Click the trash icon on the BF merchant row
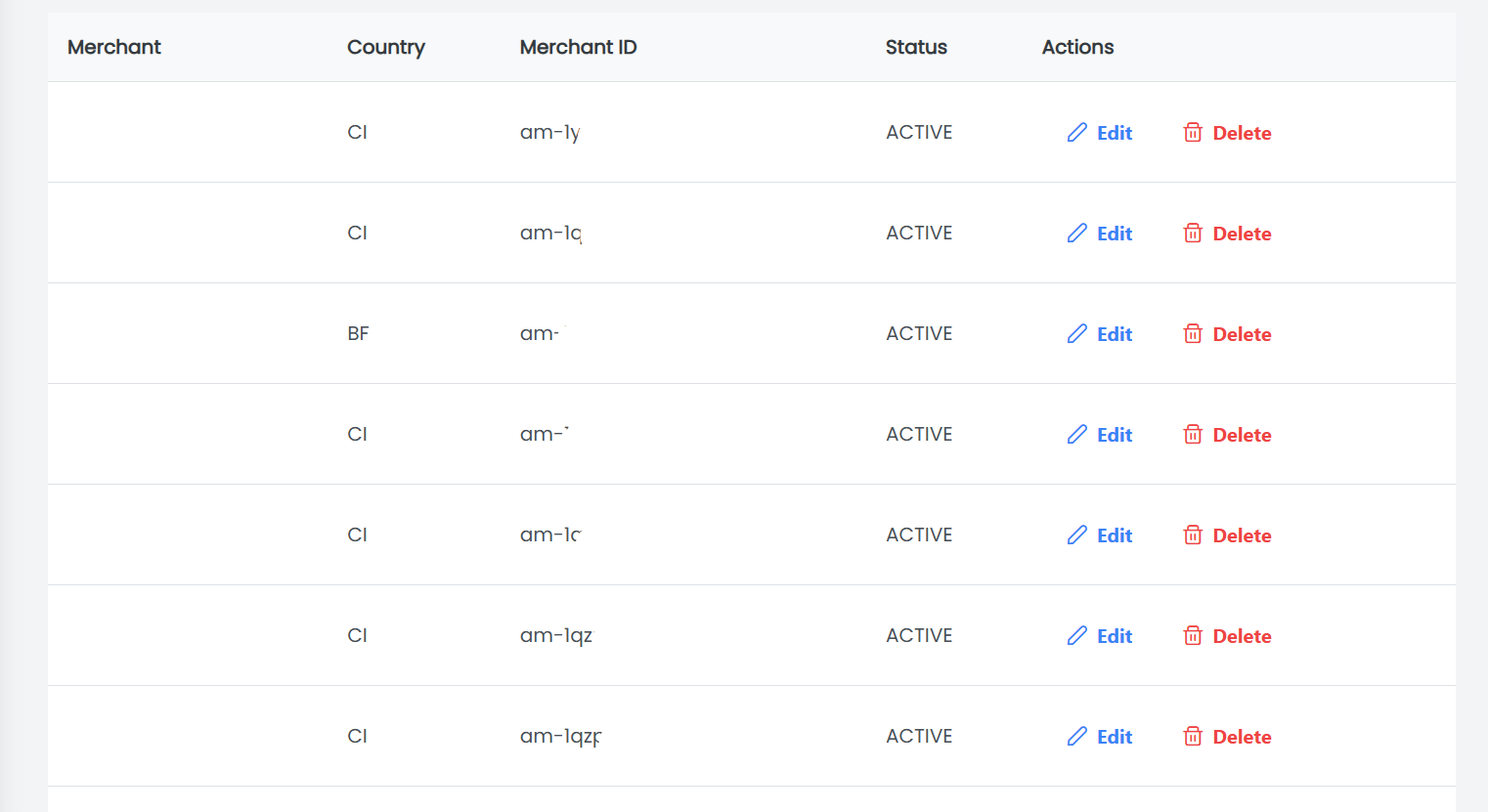 coord(1193,333)
